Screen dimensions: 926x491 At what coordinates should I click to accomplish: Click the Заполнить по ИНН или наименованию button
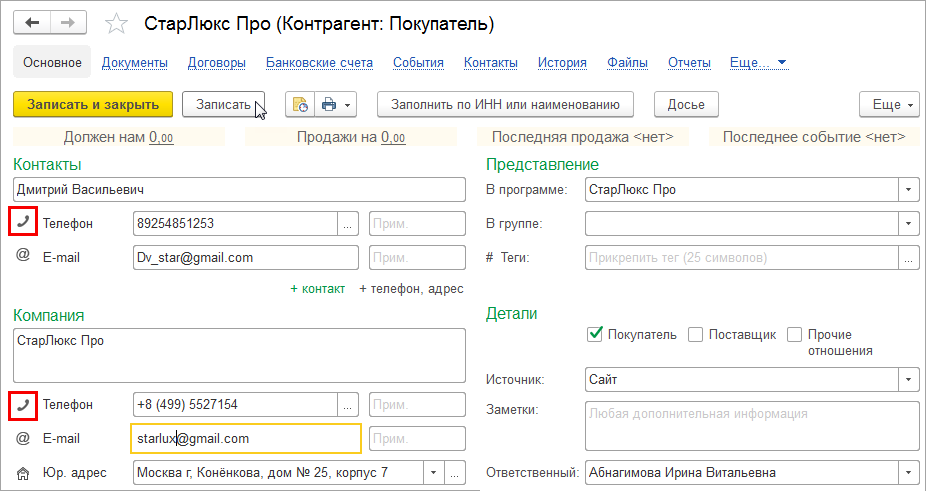click(x=504, y=104)
